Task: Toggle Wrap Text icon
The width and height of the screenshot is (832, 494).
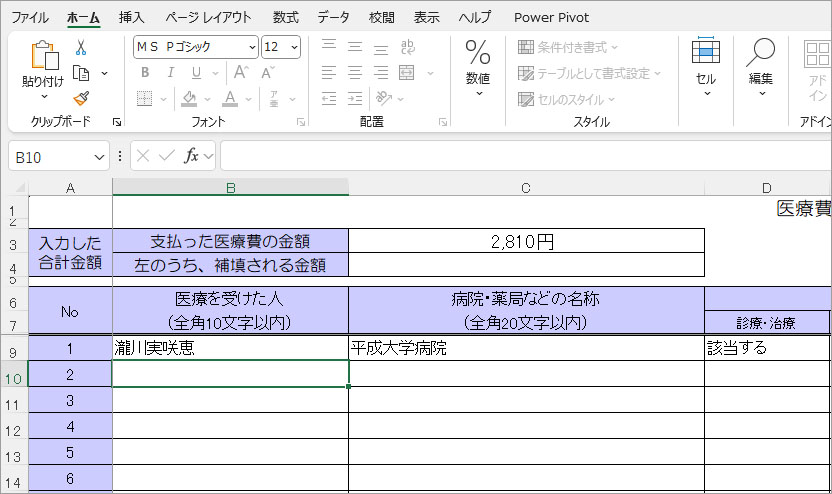Action: pos(408,47)
